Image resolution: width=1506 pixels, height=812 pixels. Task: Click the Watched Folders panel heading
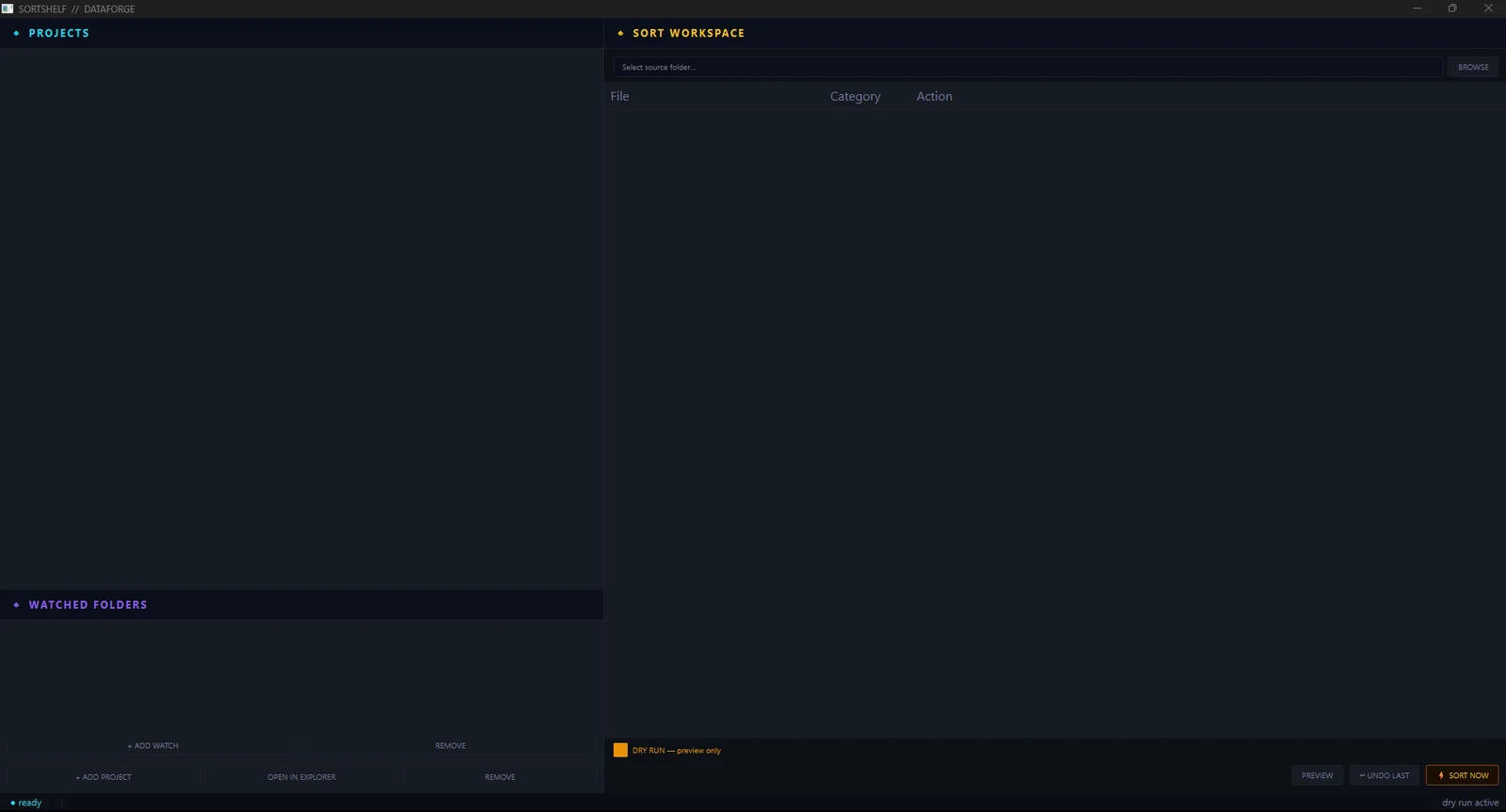pyautogui.click(x=88, y=605)
